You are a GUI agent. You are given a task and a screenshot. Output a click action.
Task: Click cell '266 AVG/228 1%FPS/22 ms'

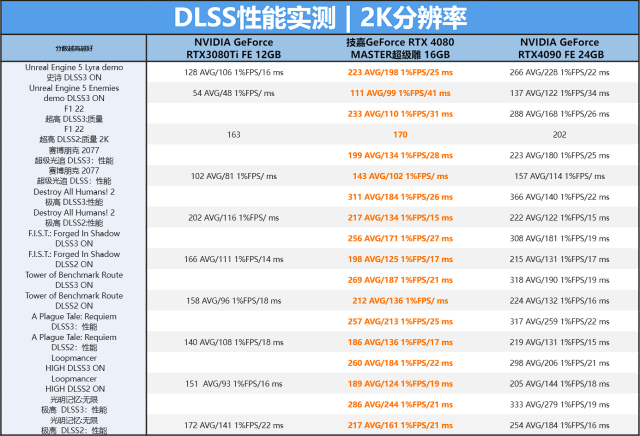point(560,72)
